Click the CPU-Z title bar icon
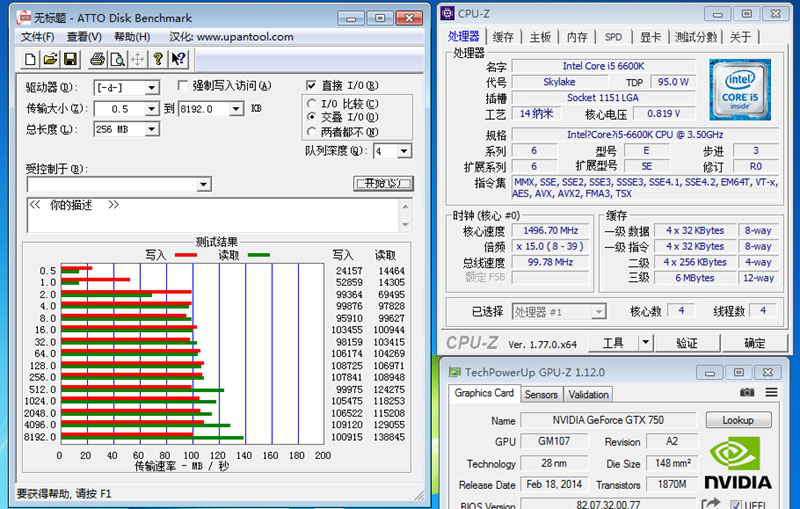Screen dimensions: 800x509 [447, 13]
